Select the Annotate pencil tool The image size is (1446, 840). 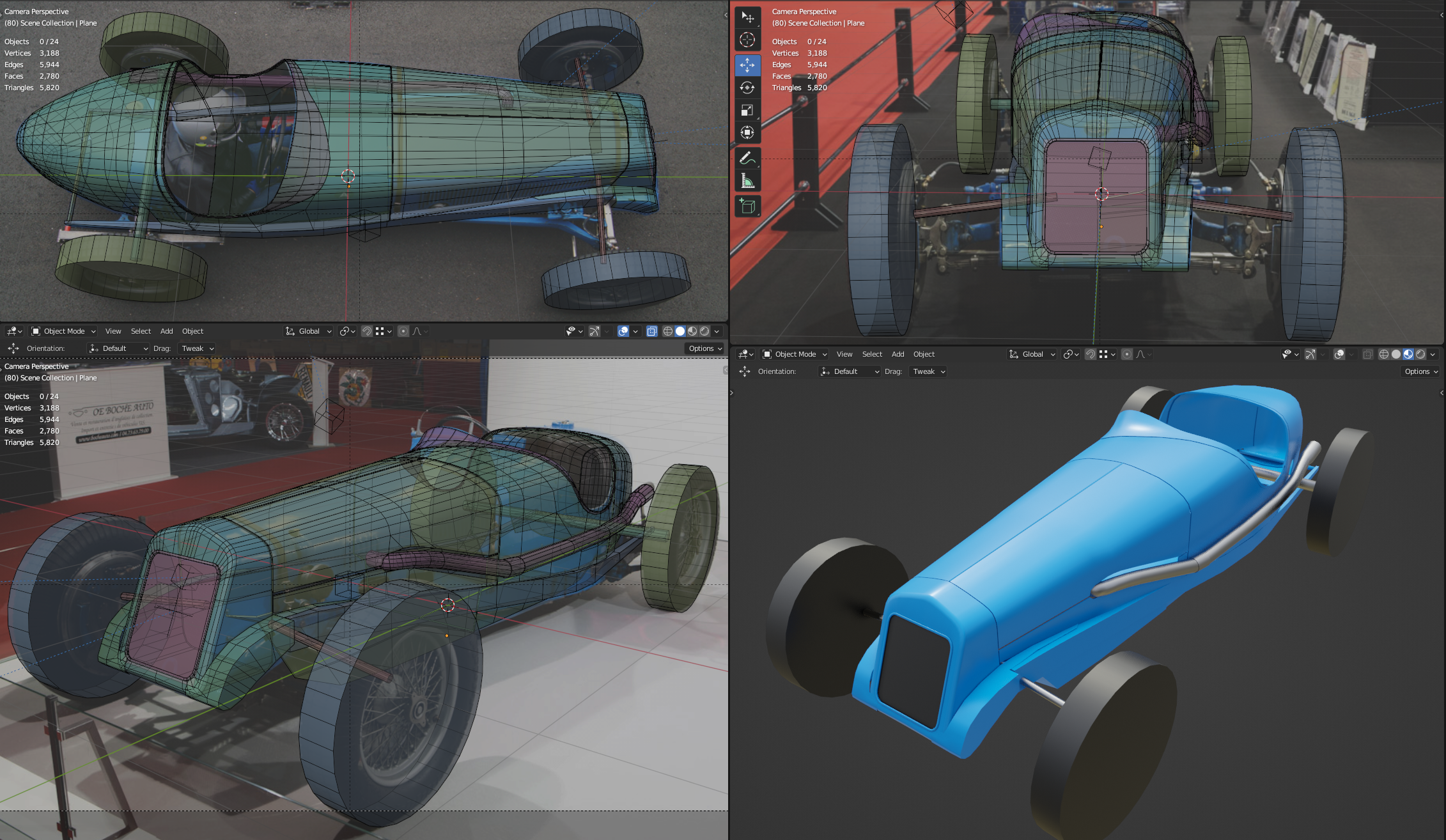point(747,157)
